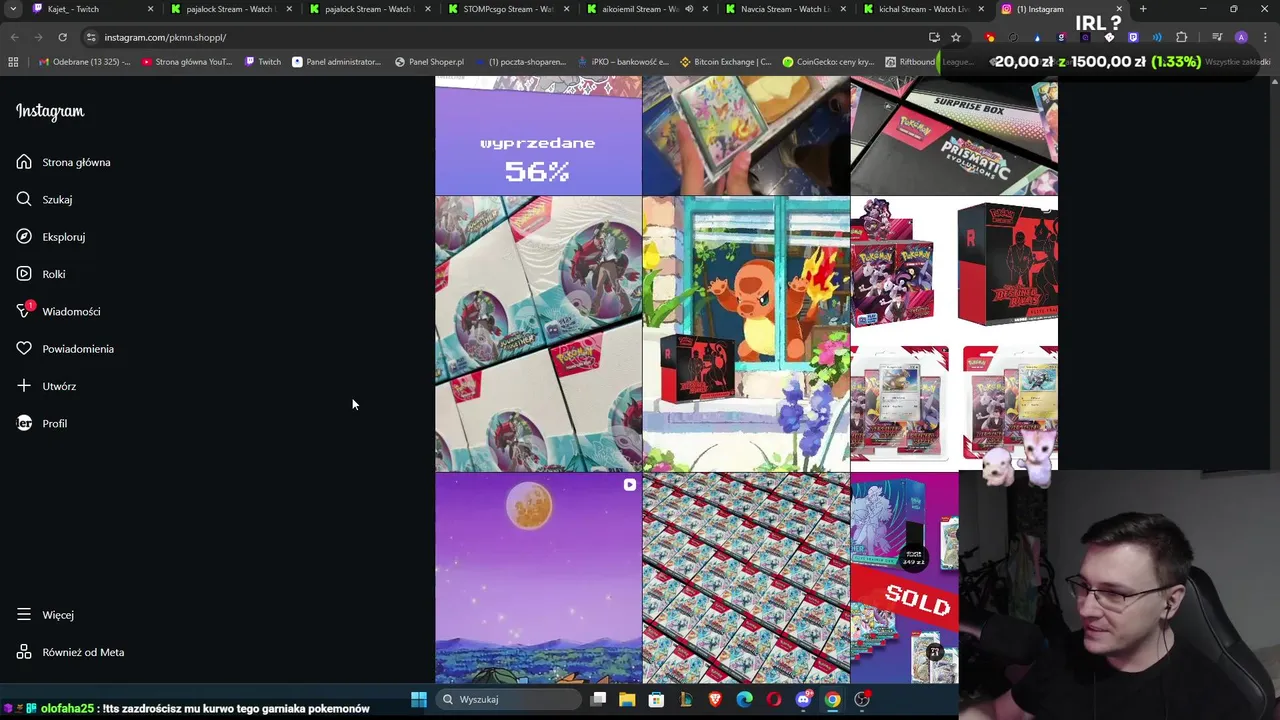Open Profil avatar in sidebar
The image size is (1280, 720).
41,423
